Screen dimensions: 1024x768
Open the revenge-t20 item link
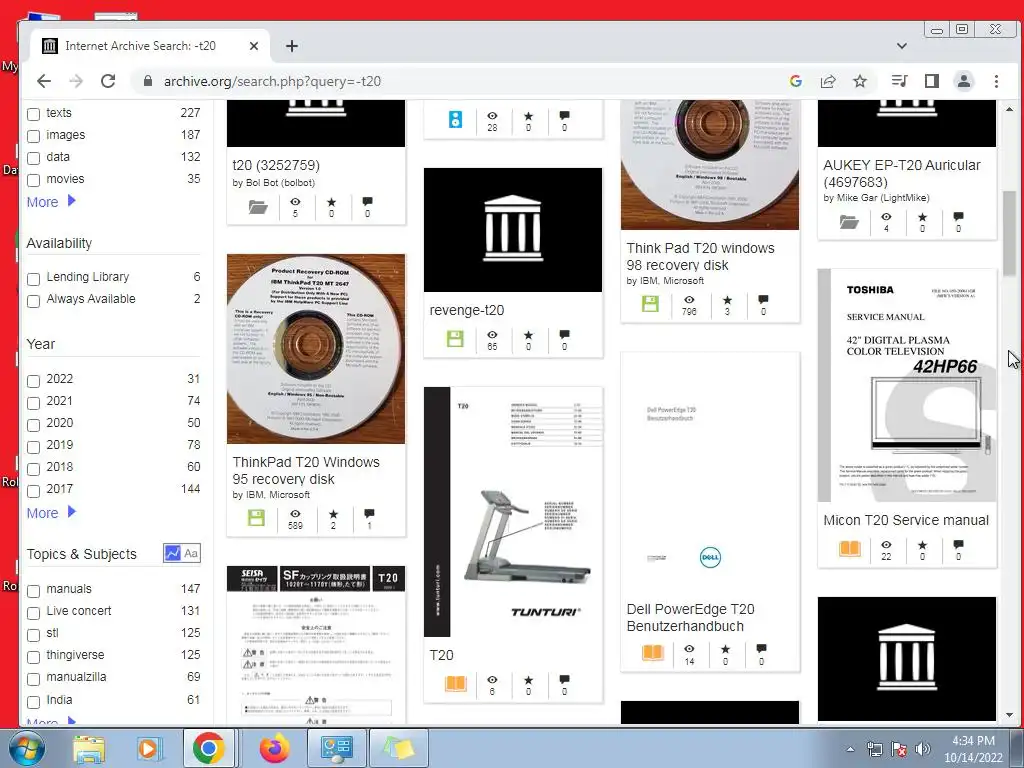(x=466, y=310)
